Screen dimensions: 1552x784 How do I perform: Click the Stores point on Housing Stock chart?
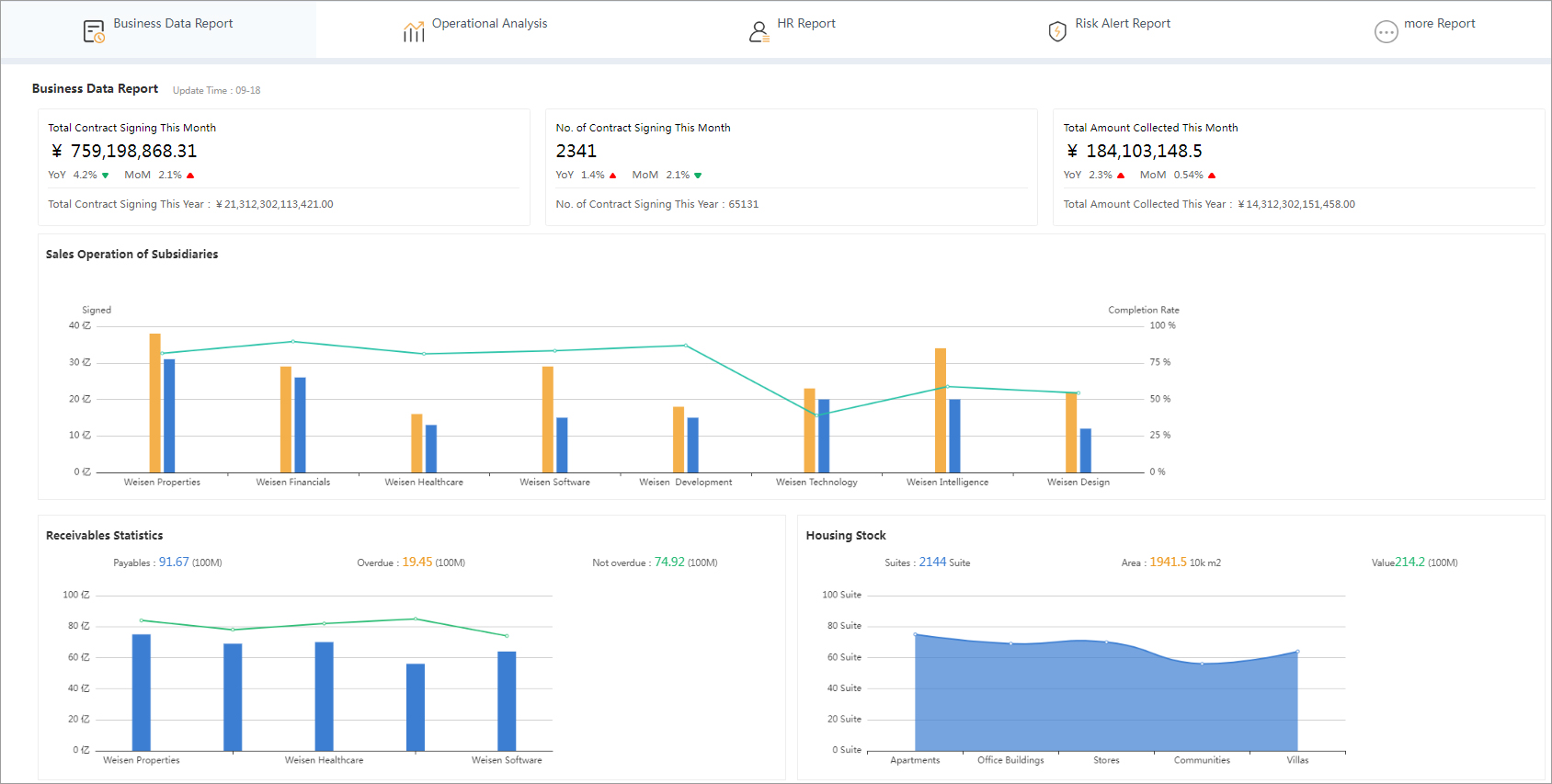pyautogui.click(x=1106, y=642)
